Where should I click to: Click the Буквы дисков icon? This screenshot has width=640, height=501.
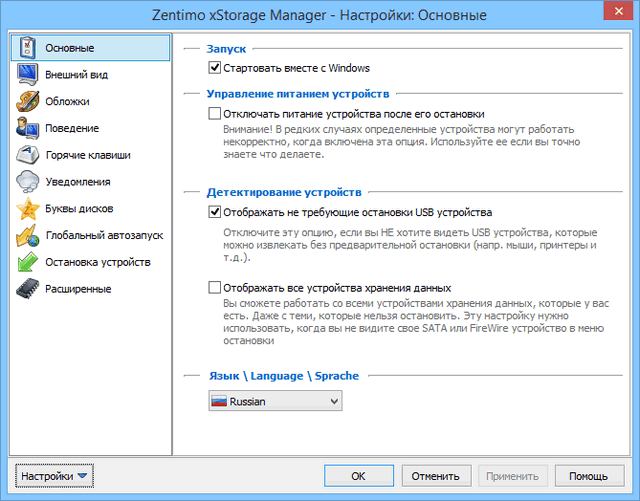[27, 209]
